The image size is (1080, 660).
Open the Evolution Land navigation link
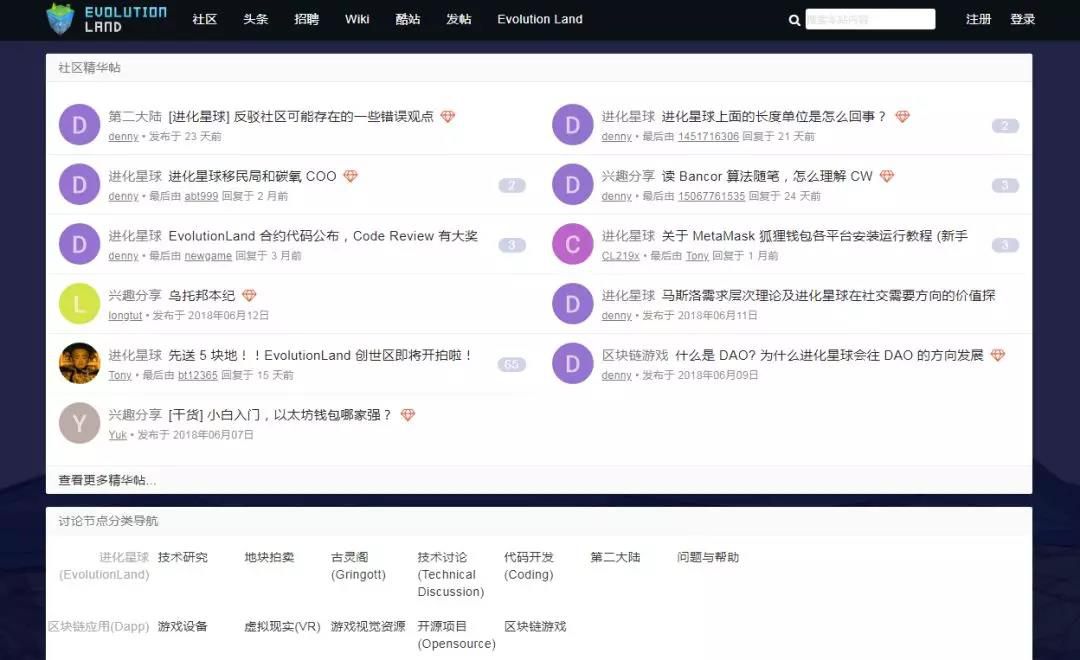[x=540, y=19]
